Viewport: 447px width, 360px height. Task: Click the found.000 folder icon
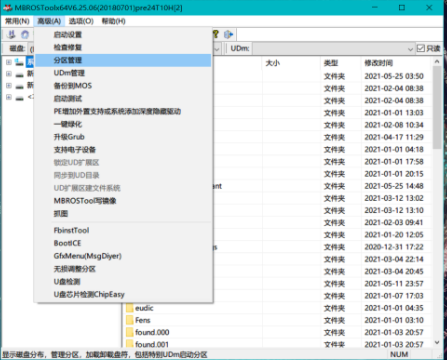[x=130, y=332]
